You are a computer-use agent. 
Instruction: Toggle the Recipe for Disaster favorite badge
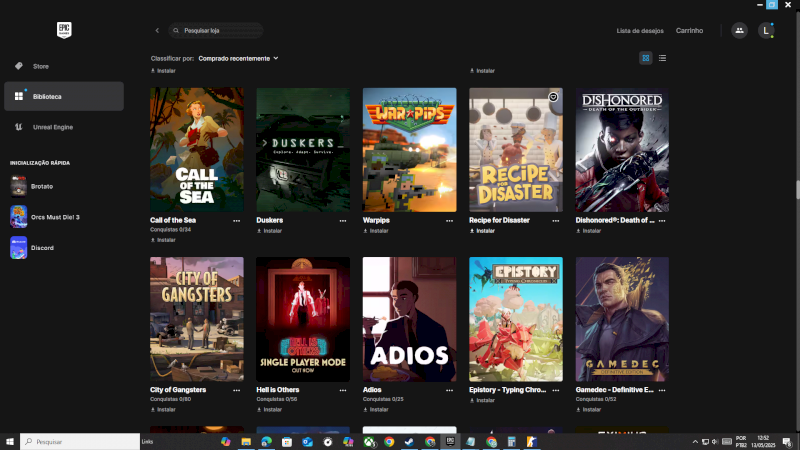pos(553,96)
